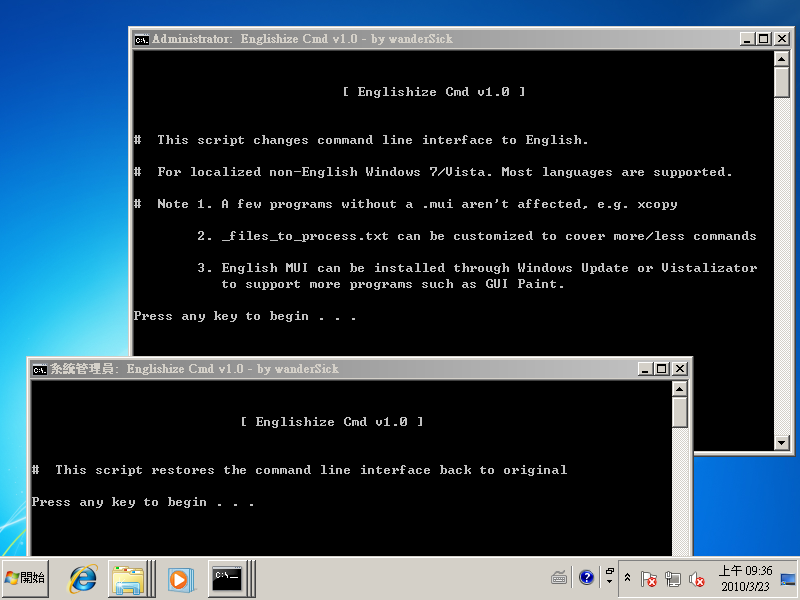Open the Start button on the taskbar
The width and height of the screenshot is (800, 600).
tap(26, 578)
